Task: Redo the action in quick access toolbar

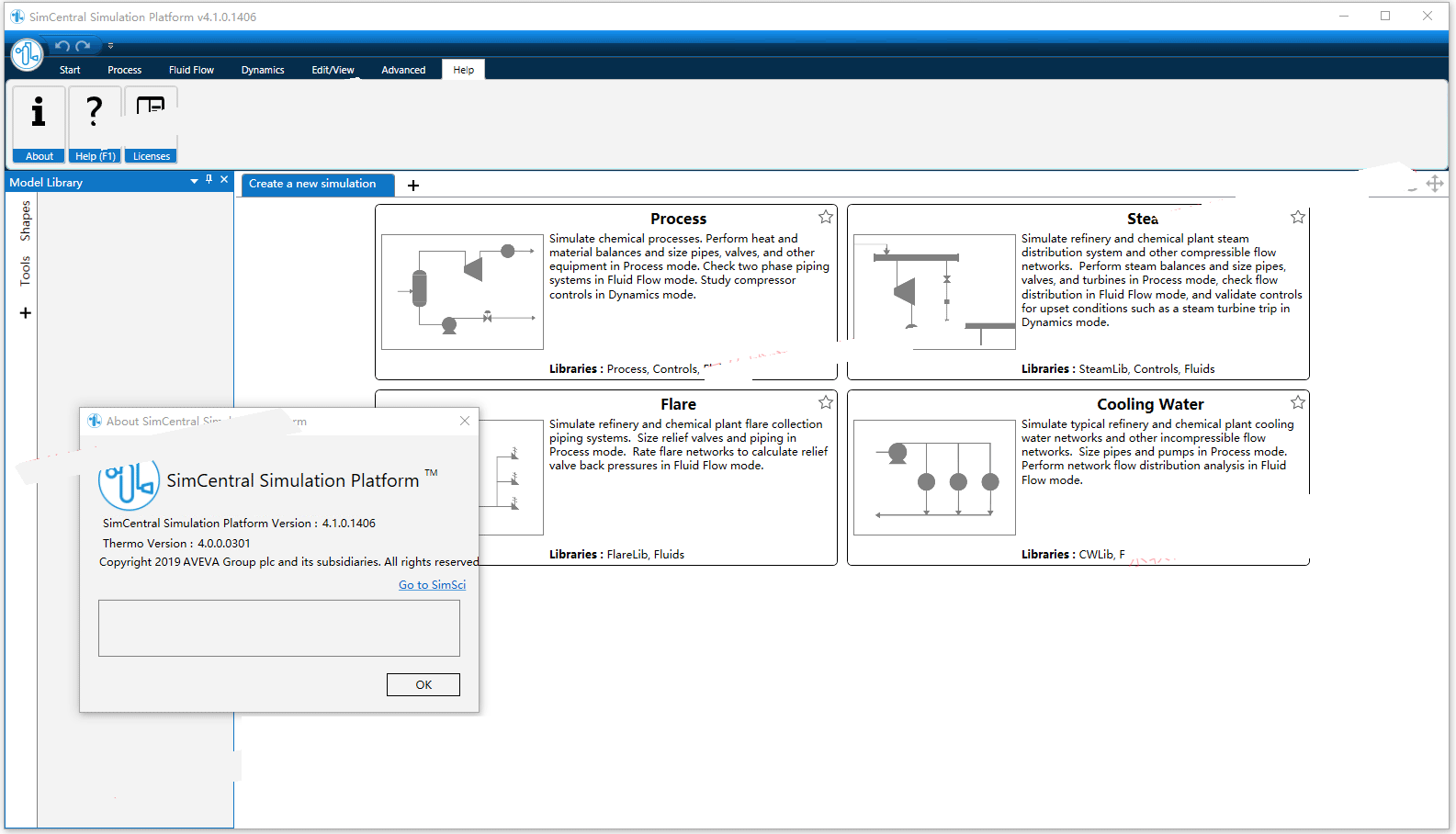Action: click(84, 45)
